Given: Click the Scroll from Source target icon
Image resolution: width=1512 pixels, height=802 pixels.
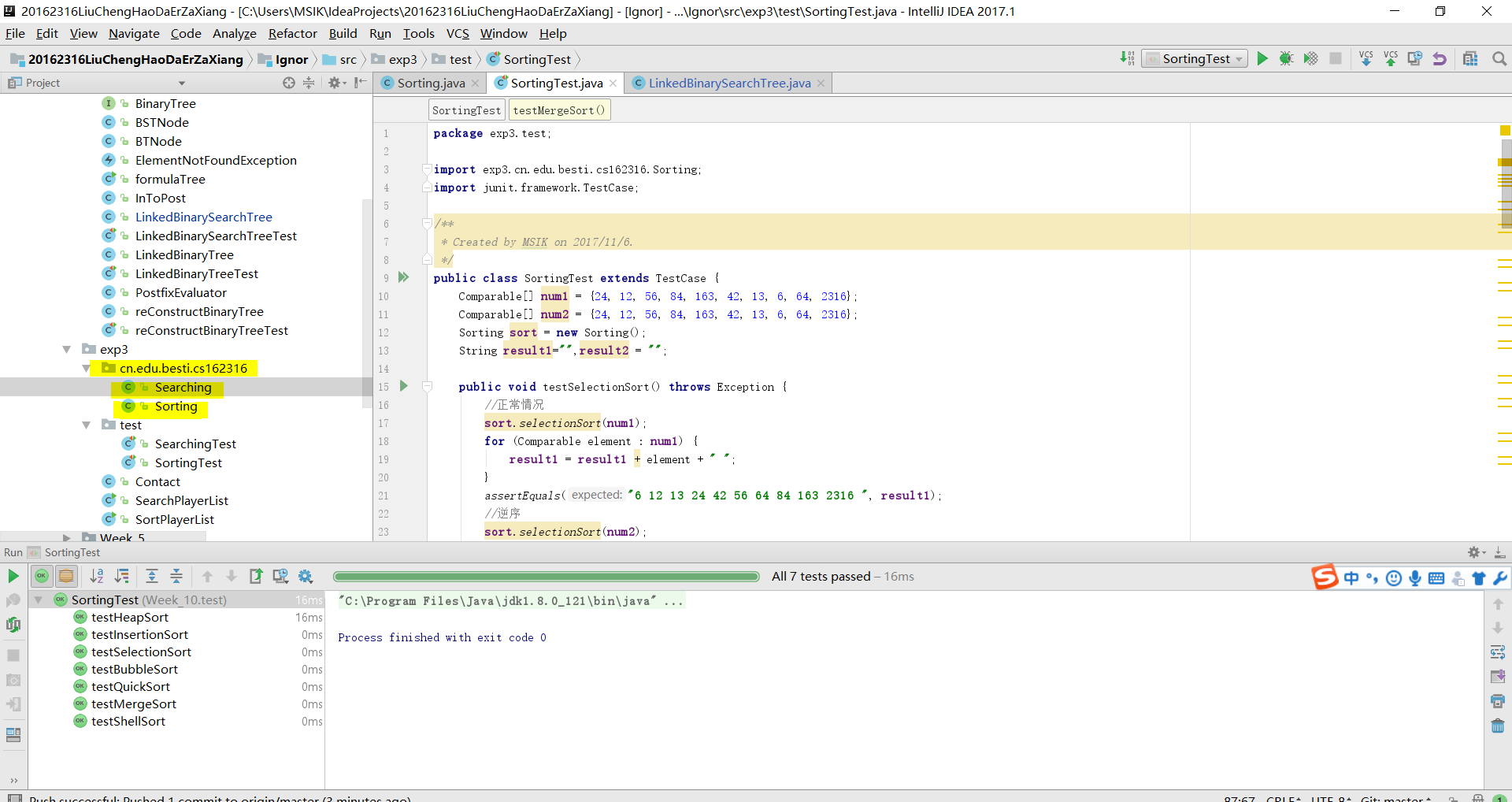Looking at the screenshot, I should coord(289,83).
